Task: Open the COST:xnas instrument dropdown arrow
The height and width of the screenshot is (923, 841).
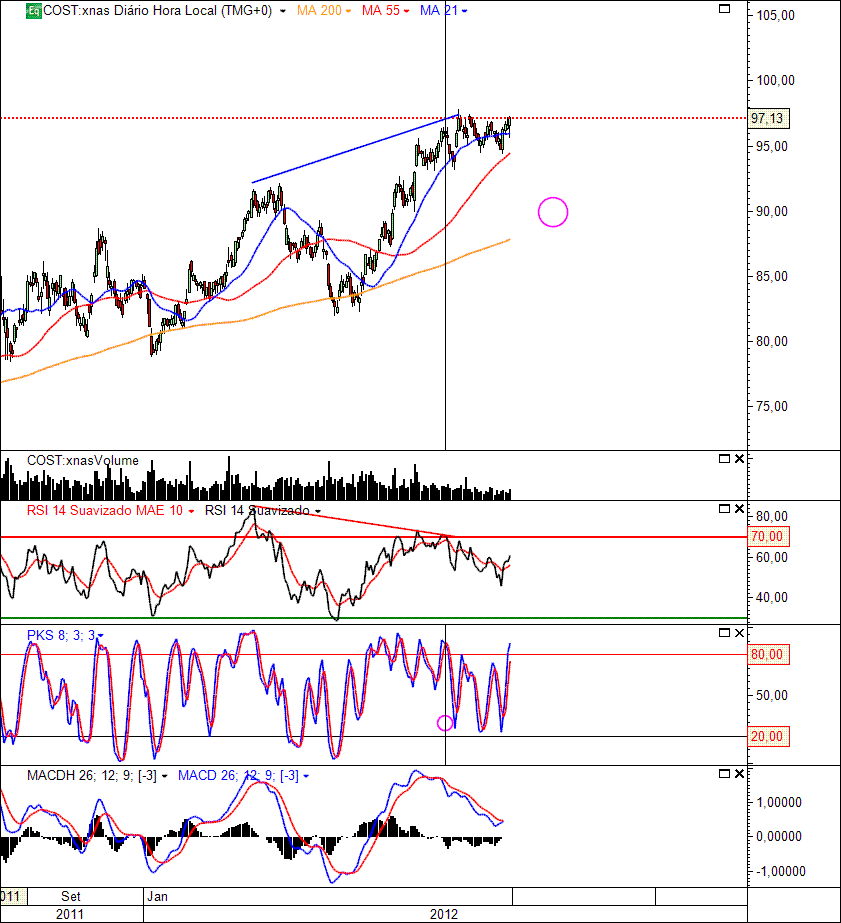Action: [282, 11]
